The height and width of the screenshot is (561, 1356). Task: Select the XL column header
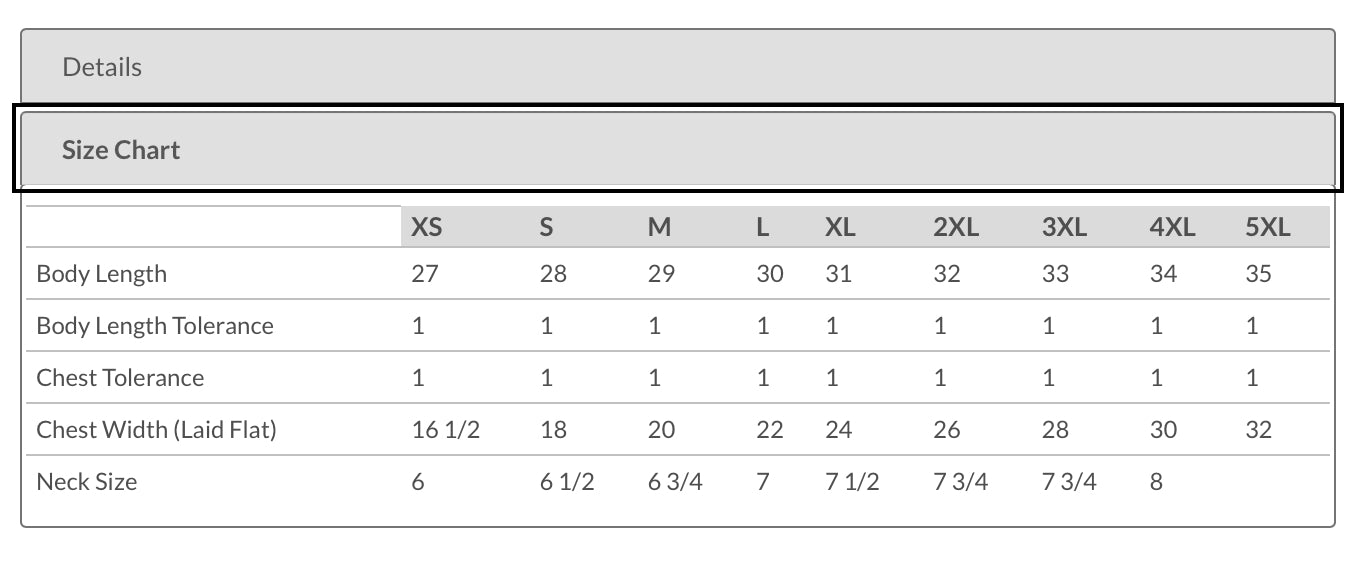[840, 227]
